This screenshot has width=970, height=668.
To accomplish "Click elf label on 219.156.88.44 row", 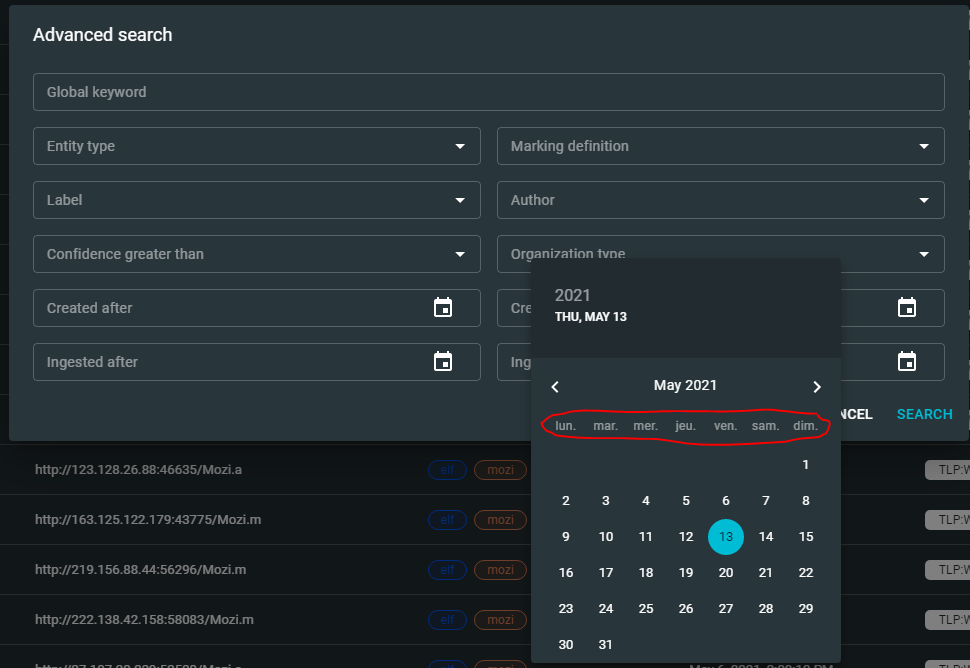I will click(x=447, y=570).
